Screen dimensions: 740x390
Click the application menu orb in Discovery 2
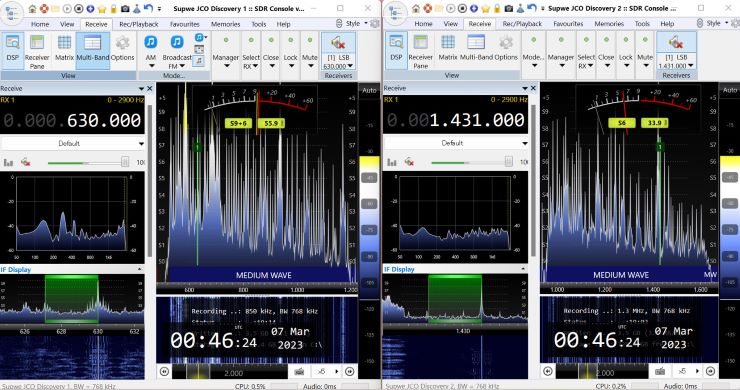(394, 13)
